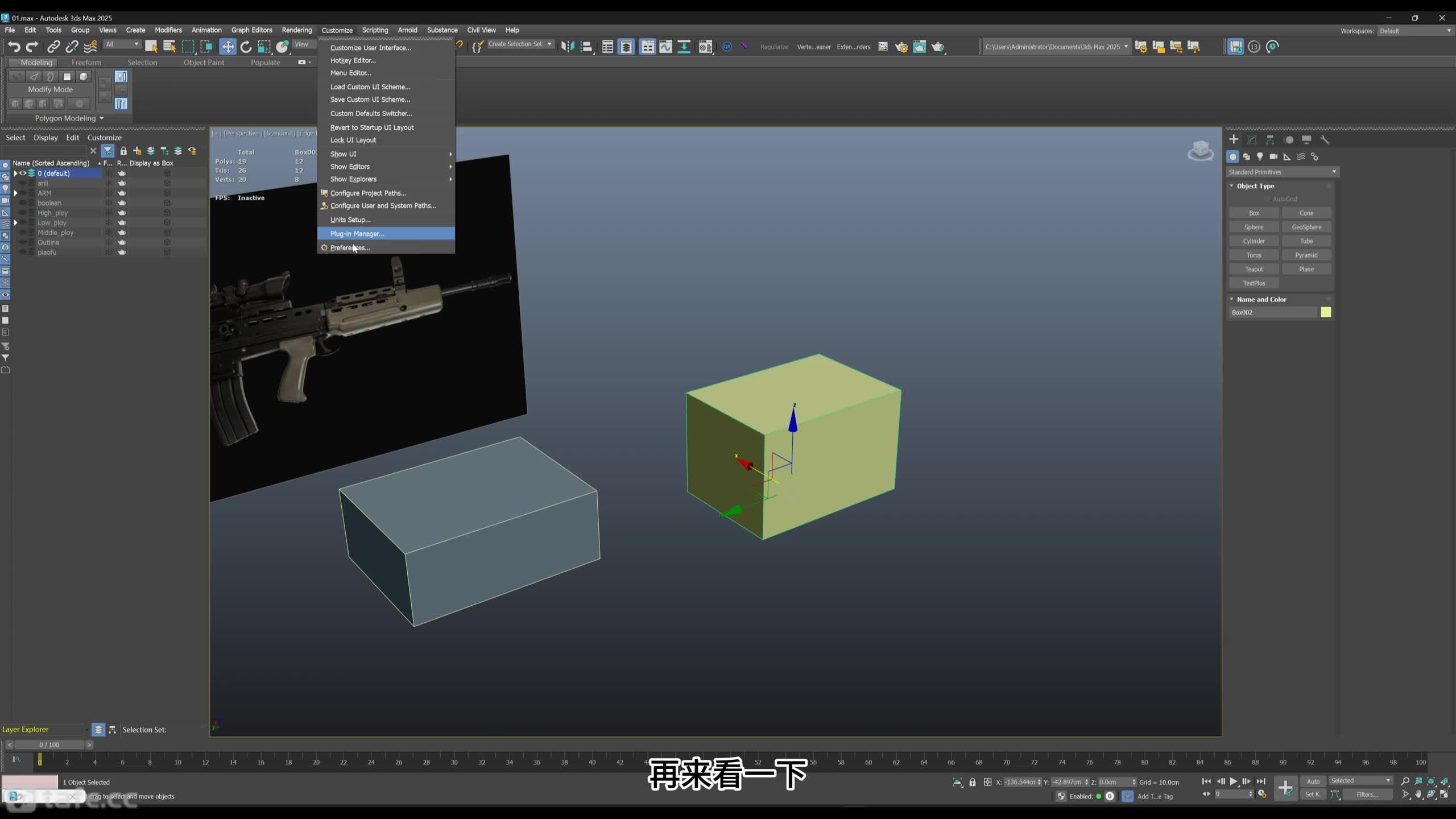
Task: Create a Sphere primitive button
Action: [1254, 227]
